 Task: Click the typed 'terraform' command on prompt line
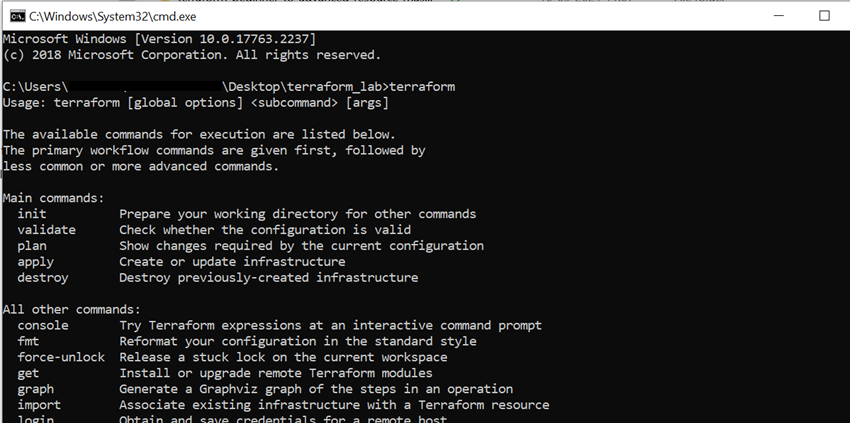(x=422, y=87)
